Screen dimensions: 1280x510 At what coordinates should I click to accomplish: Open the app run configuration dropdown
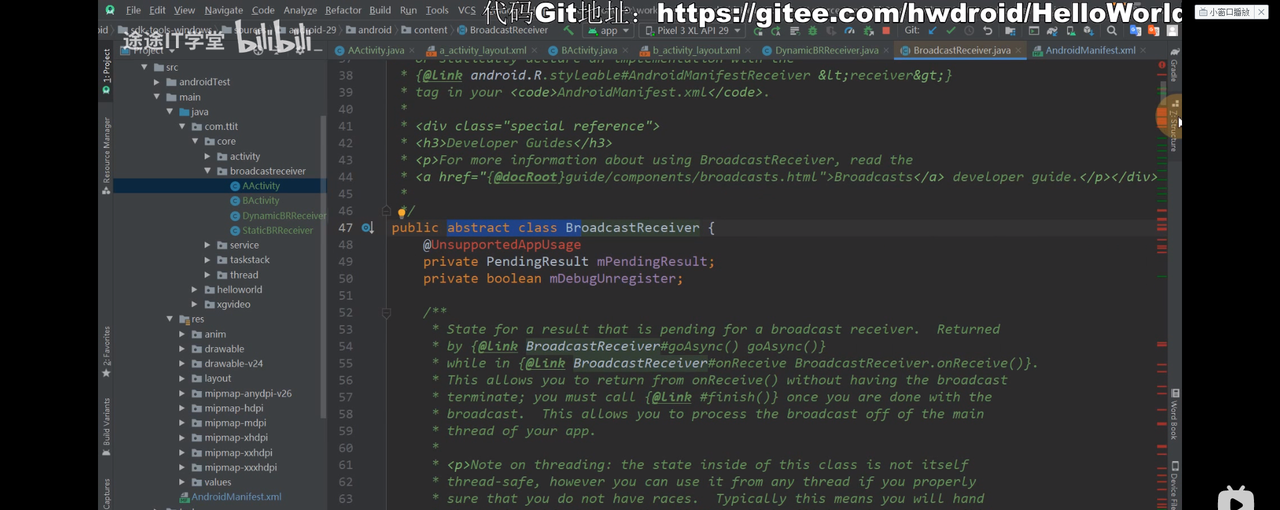point(607,31)
